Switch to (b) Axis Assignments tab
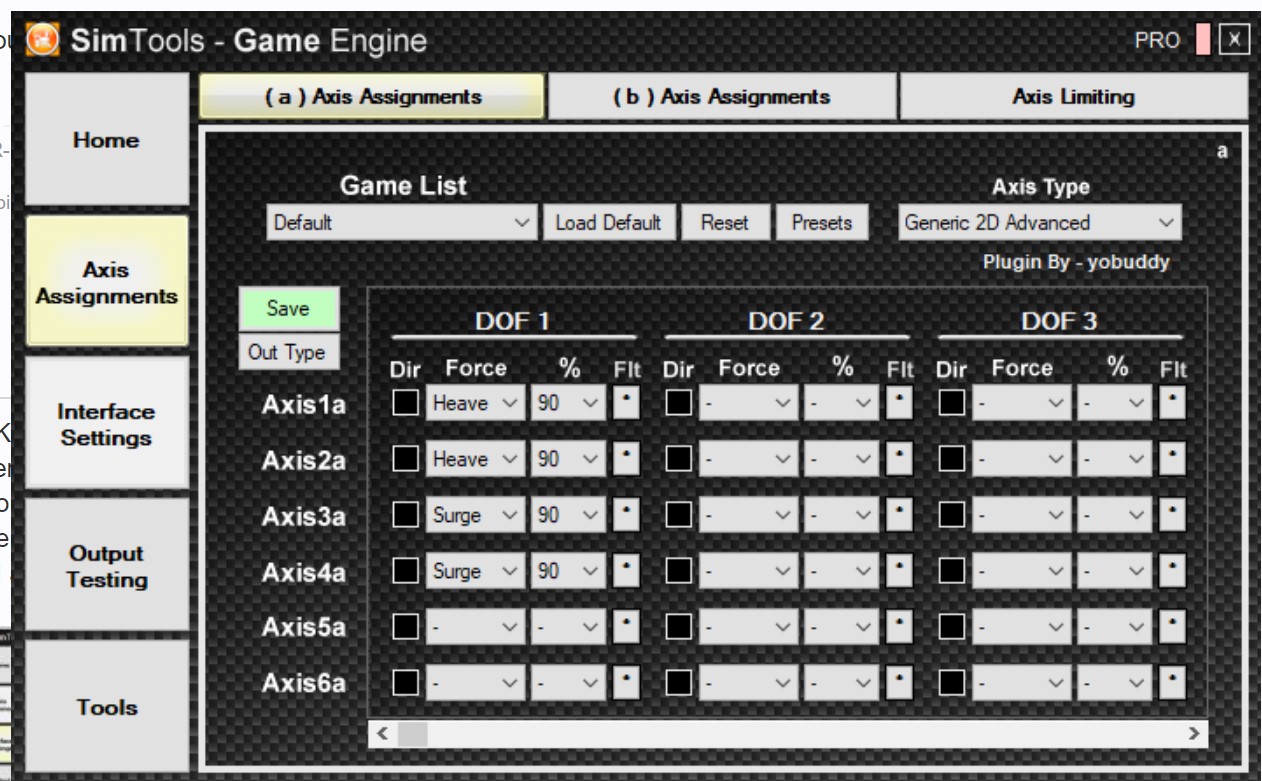This screenshot has height=781, width=1262. tap(721, 97)
